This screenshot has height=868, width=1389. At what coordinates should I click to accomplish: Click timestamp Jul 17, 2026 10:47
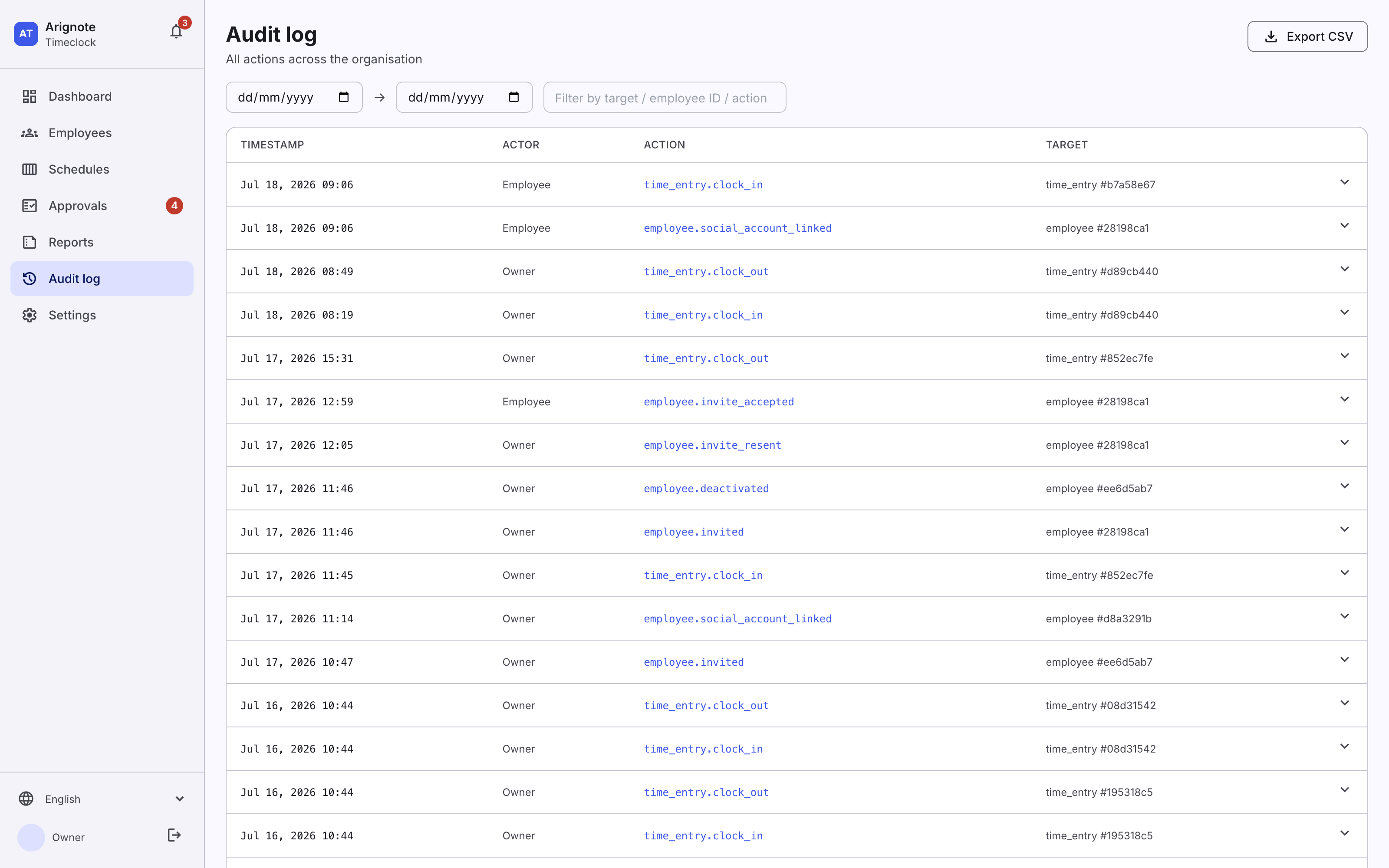(297, 662)
